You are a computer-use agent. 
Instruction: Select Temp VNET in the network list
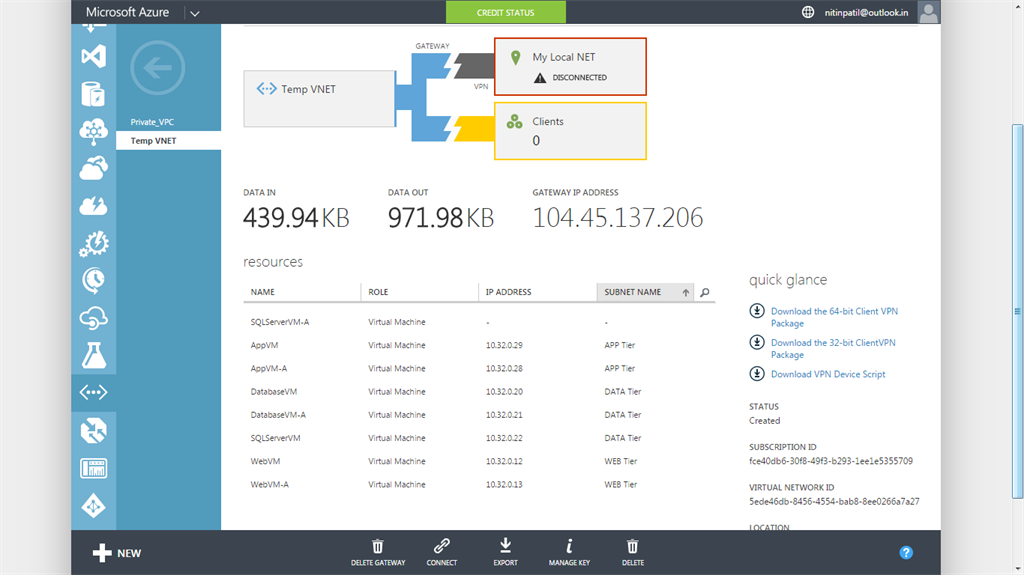pos(168,140)
